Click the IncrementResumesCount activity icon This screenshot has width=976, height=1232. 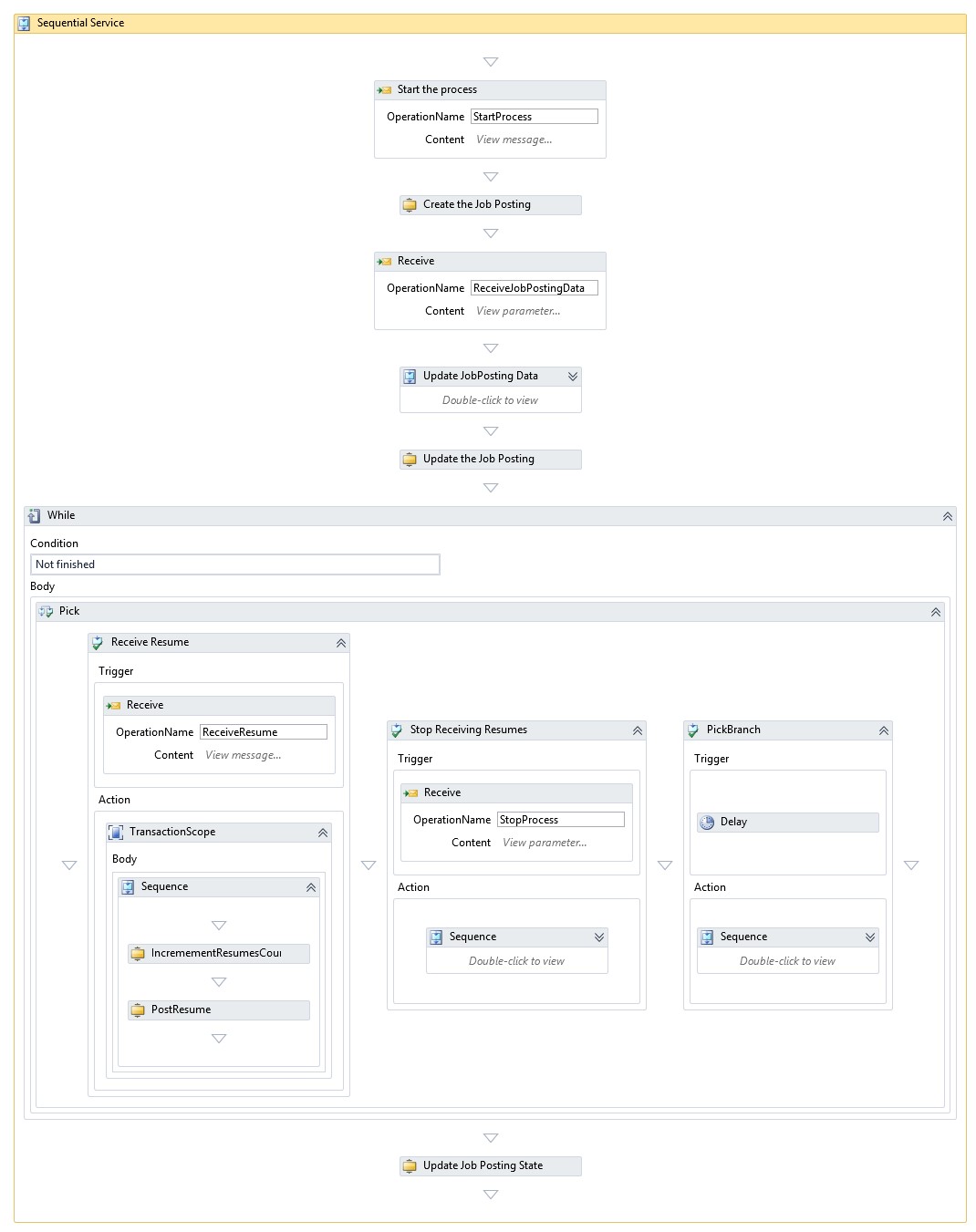138,954
